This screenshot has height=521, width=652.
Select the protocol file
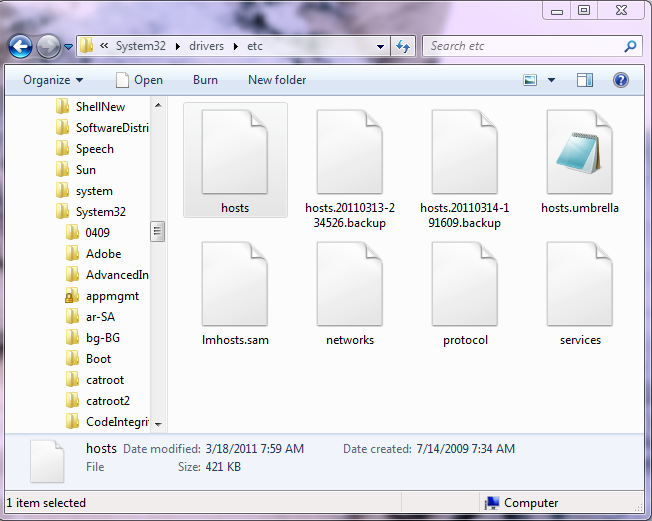[x=465, y=294]
